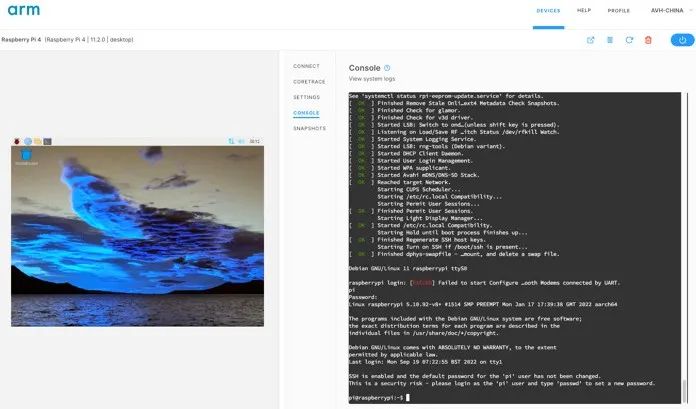Click 'Started System Logging Service.' console line
696x409 pixels.
point(426,139)
